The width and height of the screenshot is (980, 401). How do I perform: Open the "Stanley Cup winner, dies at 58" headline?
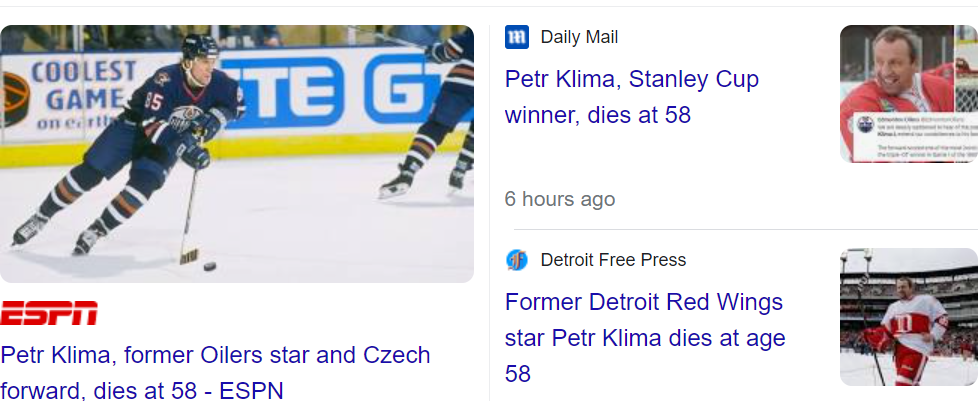pyautogui.click(x=631, y=97)
